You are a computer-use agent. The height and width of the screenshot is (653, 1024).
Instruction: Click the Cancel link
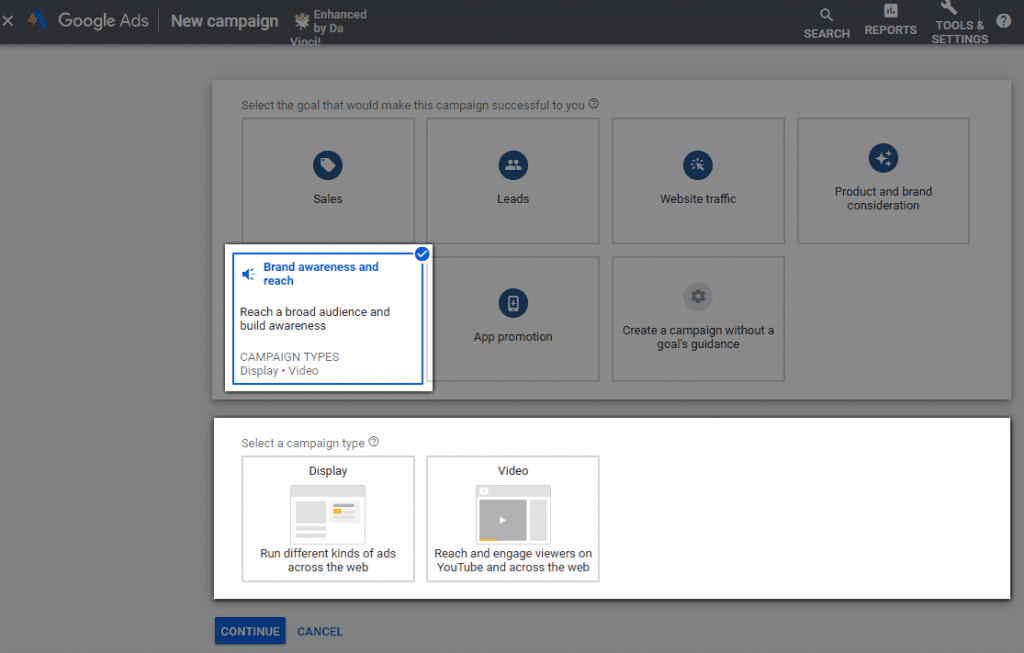(x=320, y=631)
